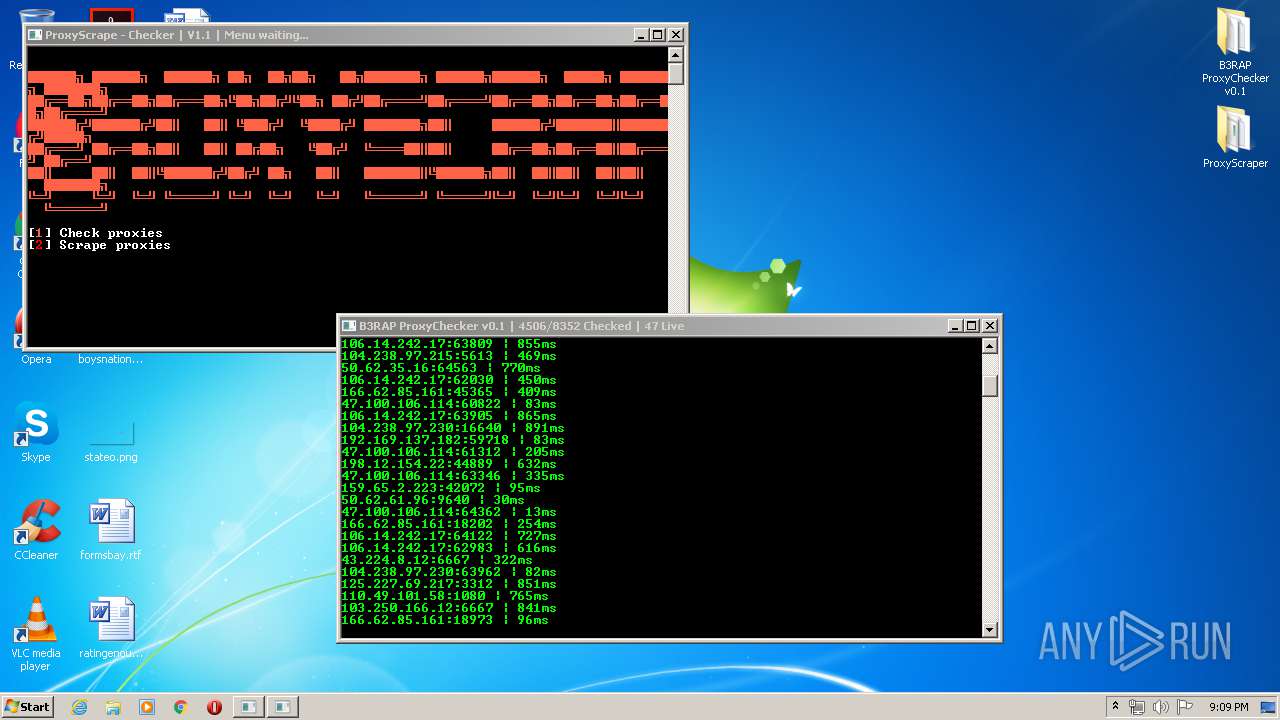This screenshot has height=720, width=1280.
Task: Open Action Center flag icon
Action: [1184, 707]
